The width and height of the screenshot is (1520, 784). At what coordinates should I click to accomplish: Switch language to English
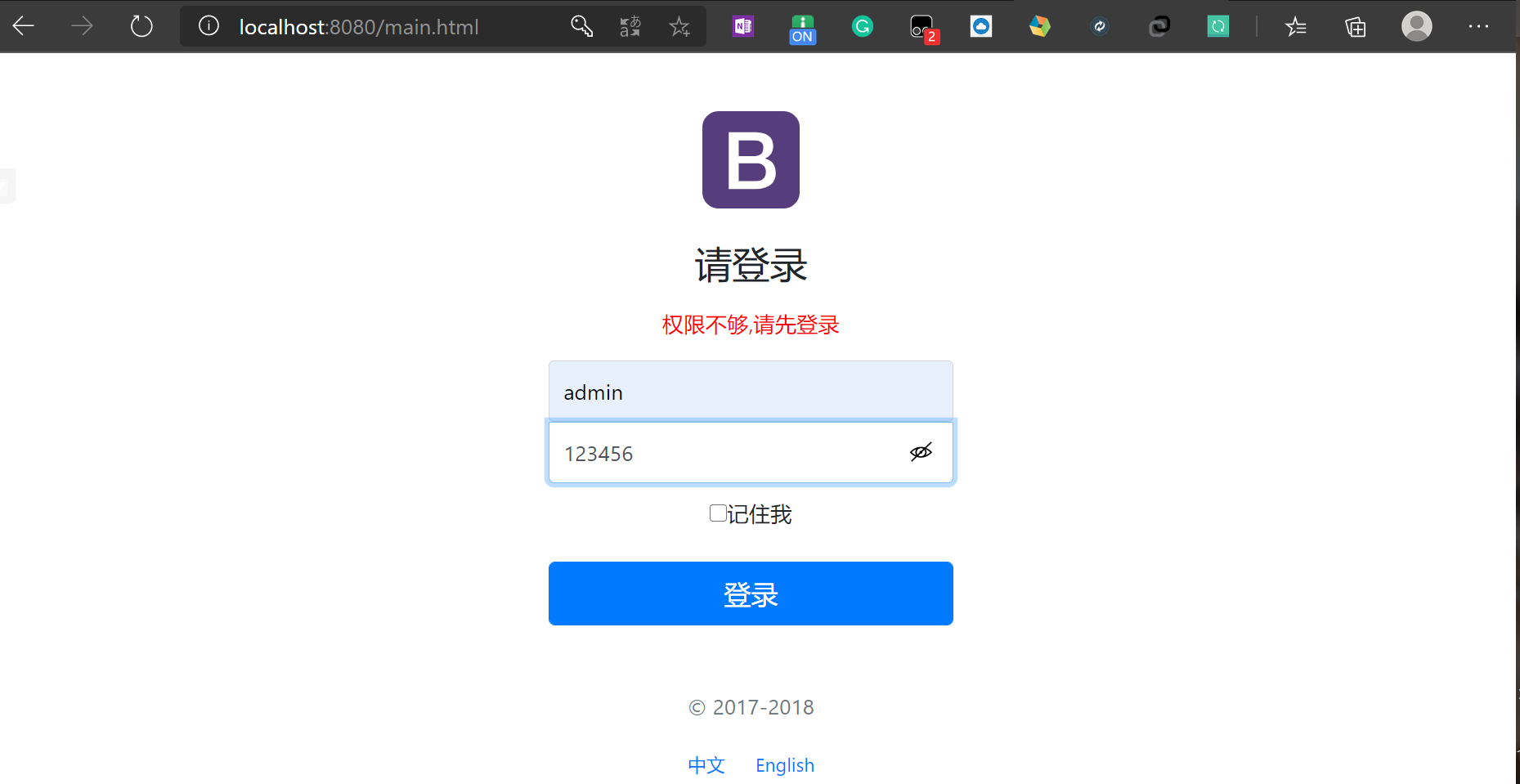pyautogui.click(x=785, y=765)
